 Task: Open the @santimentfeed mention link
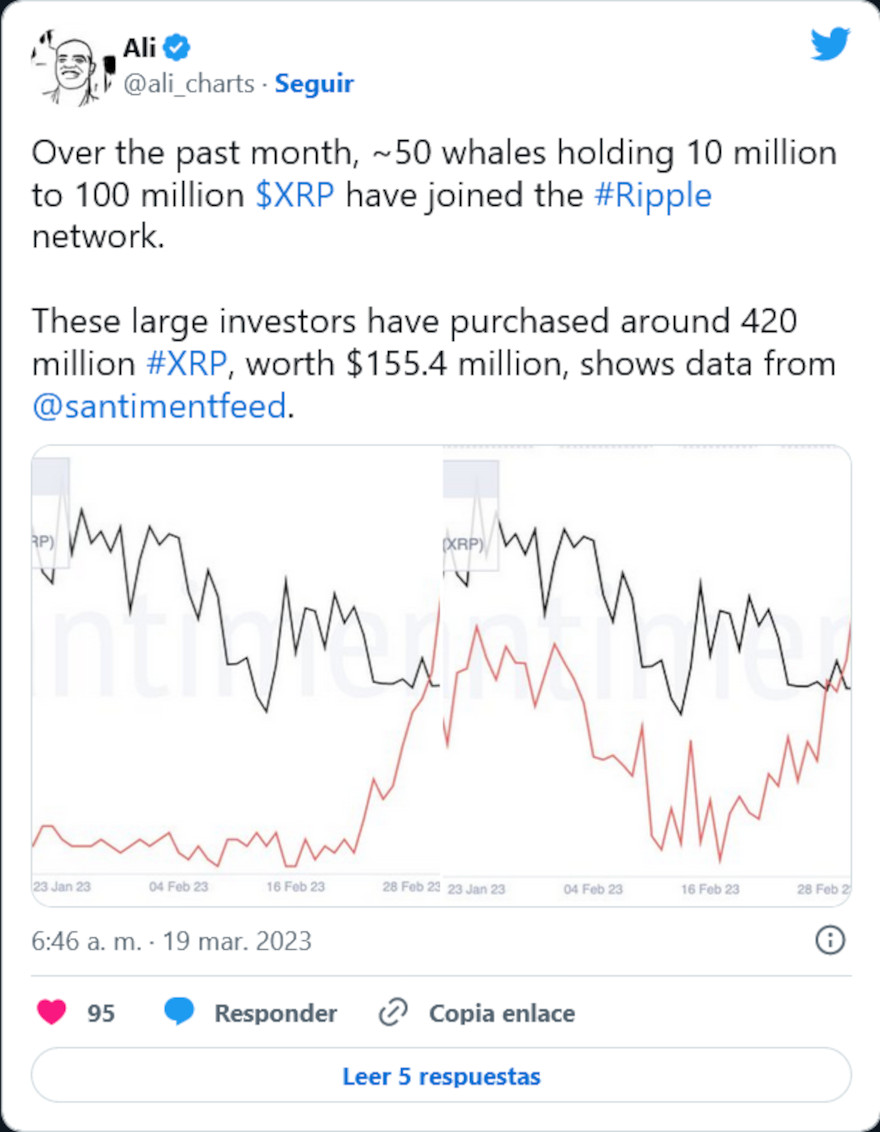coord(159,406)
